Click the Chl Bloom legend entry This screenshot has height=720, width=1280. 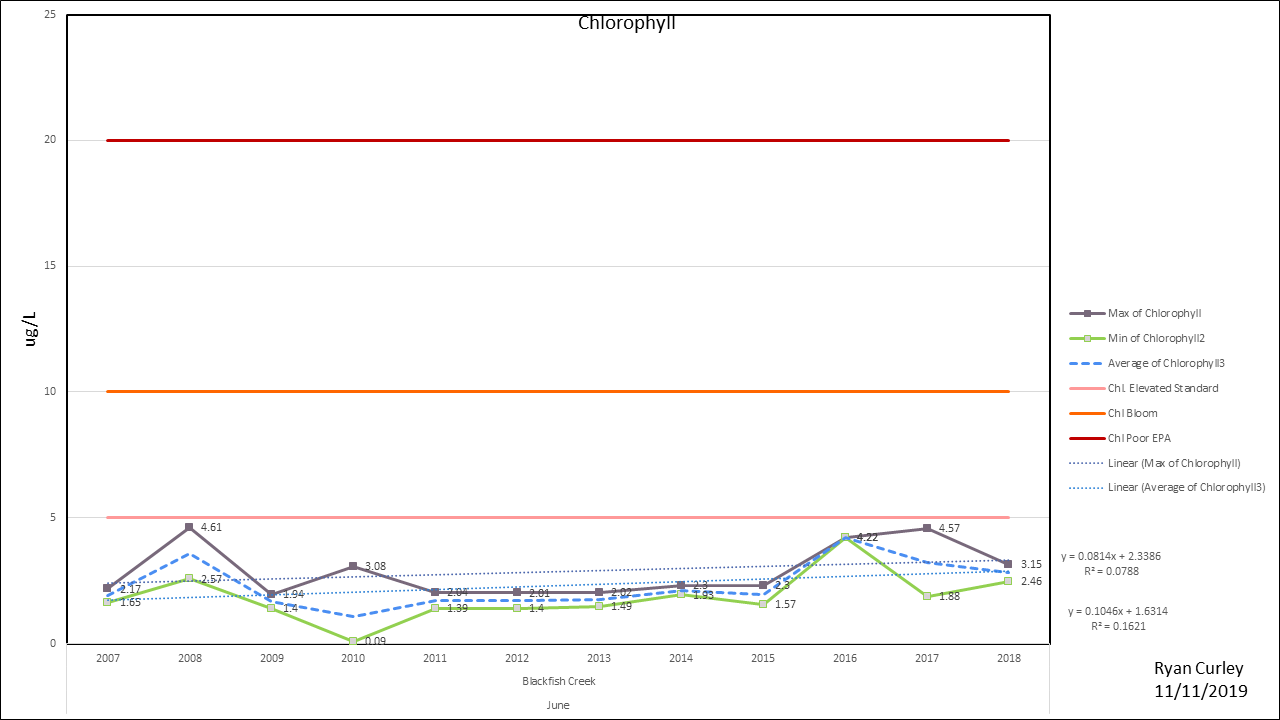(1132, 413)
